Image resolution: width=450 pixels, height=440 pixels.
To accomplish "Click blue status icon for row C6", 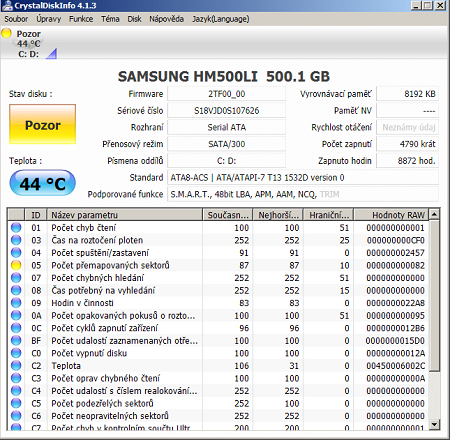I will (x=16, y=416).
